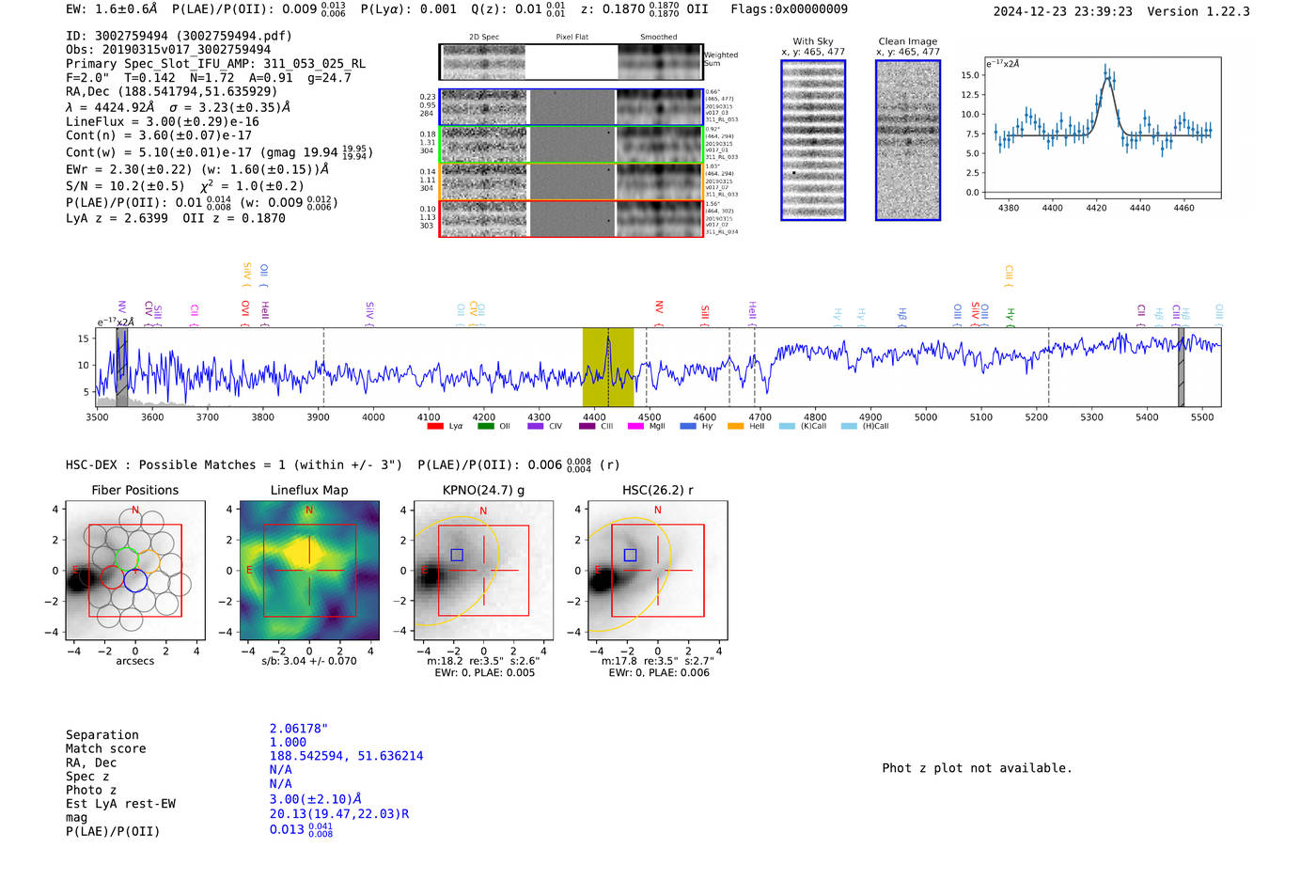
Task: Select the green-outlined 2D fiber spectrum row
Action: [x=571, y=145]
